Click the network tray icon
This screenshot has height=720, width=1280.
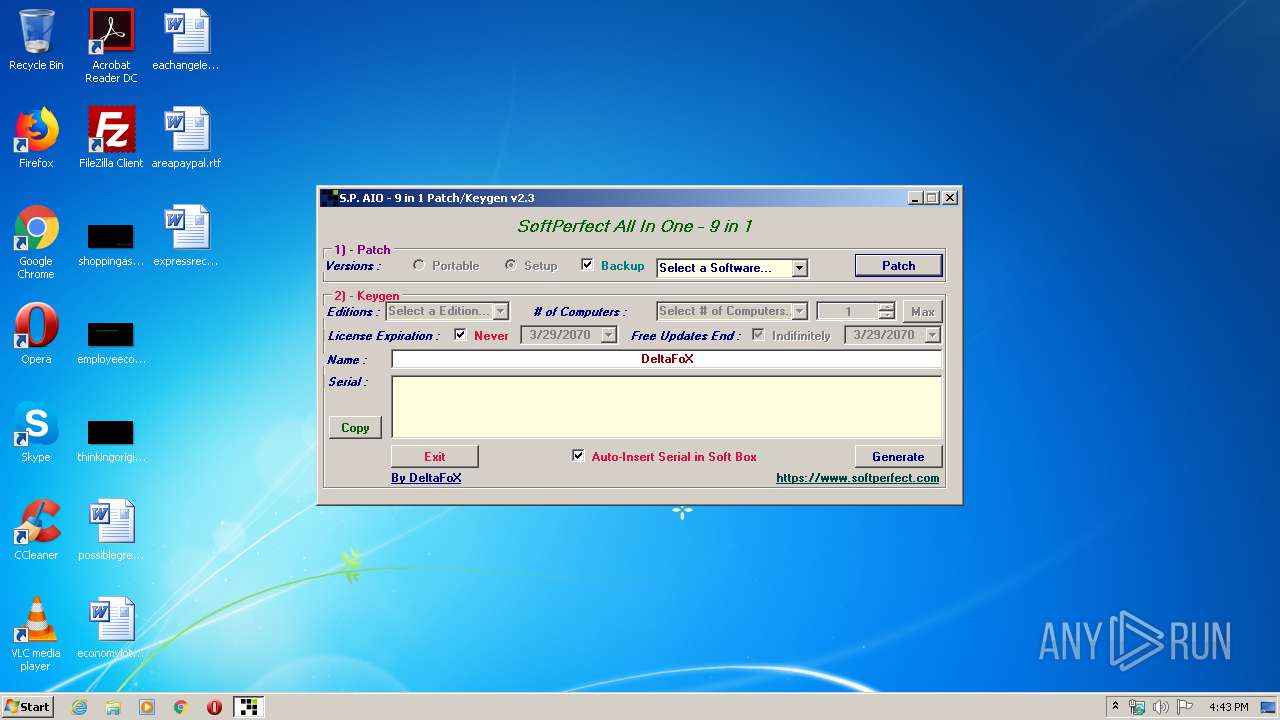click(1138, 707)
